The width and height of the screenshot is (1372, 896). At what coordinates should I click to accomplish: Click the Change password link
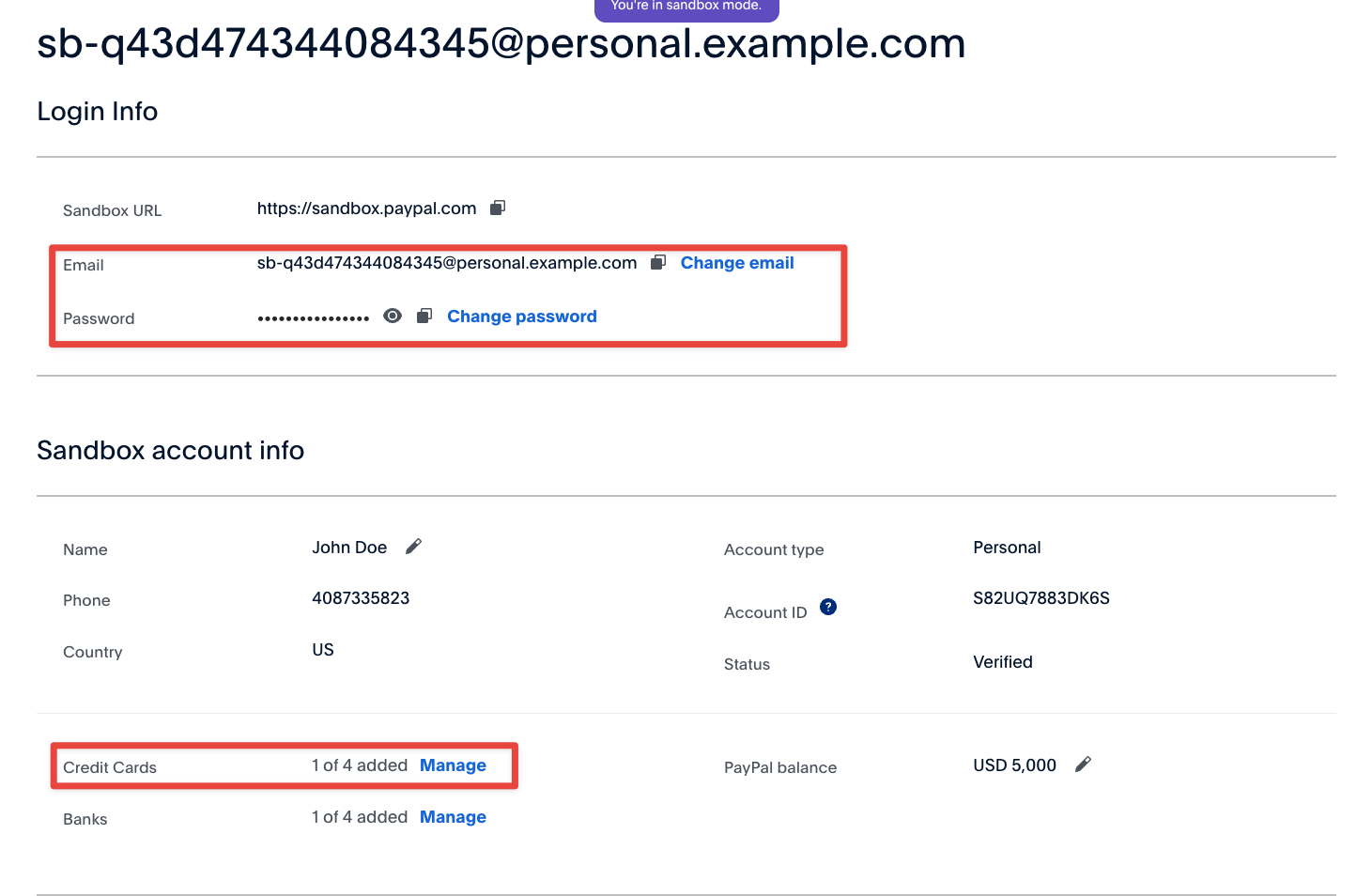click(521, 317)
